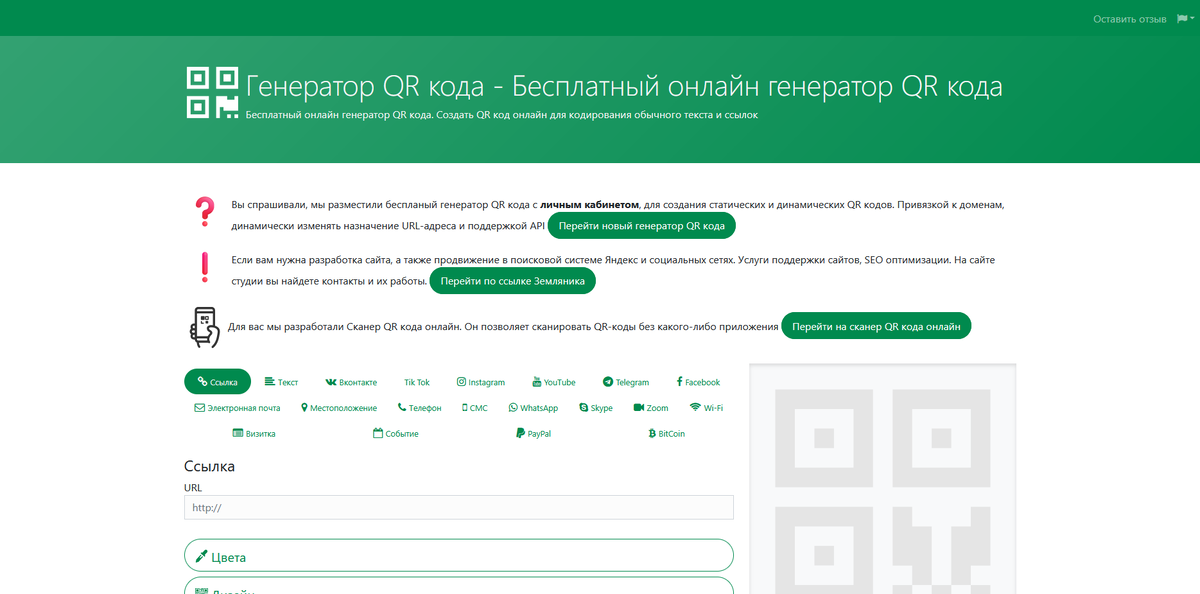The width and height of the screenshot is (1200, 594).
Task: Click 'Перейти новый генератор QR кода' button
Action: pyautogui.click(x=642, y=226)
